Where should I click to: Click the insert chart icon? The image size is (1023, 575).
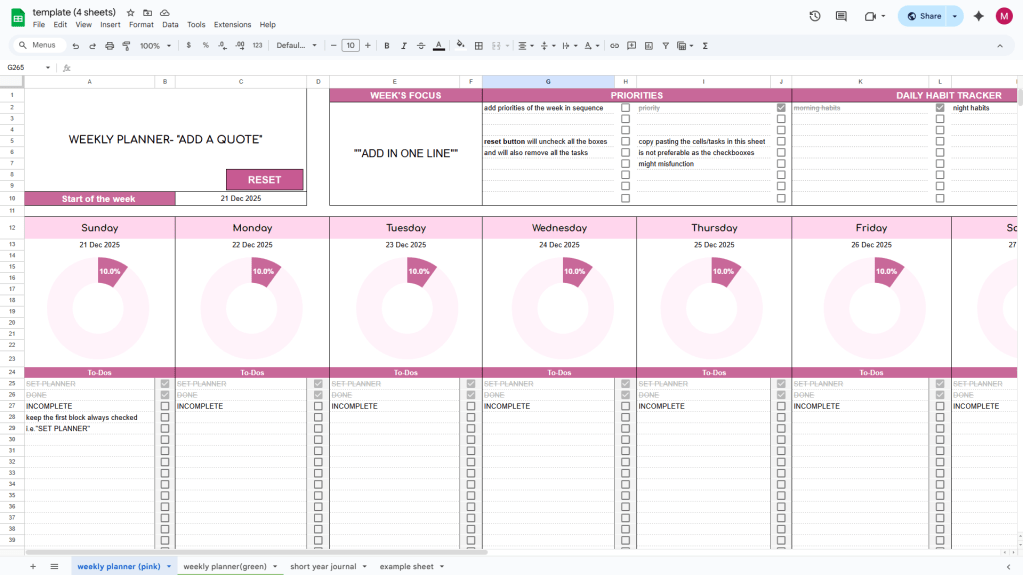(649, 46)
